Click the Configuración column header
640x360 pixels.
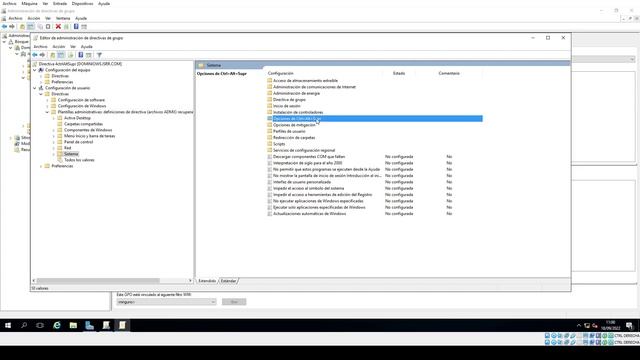tap(281, 73)
